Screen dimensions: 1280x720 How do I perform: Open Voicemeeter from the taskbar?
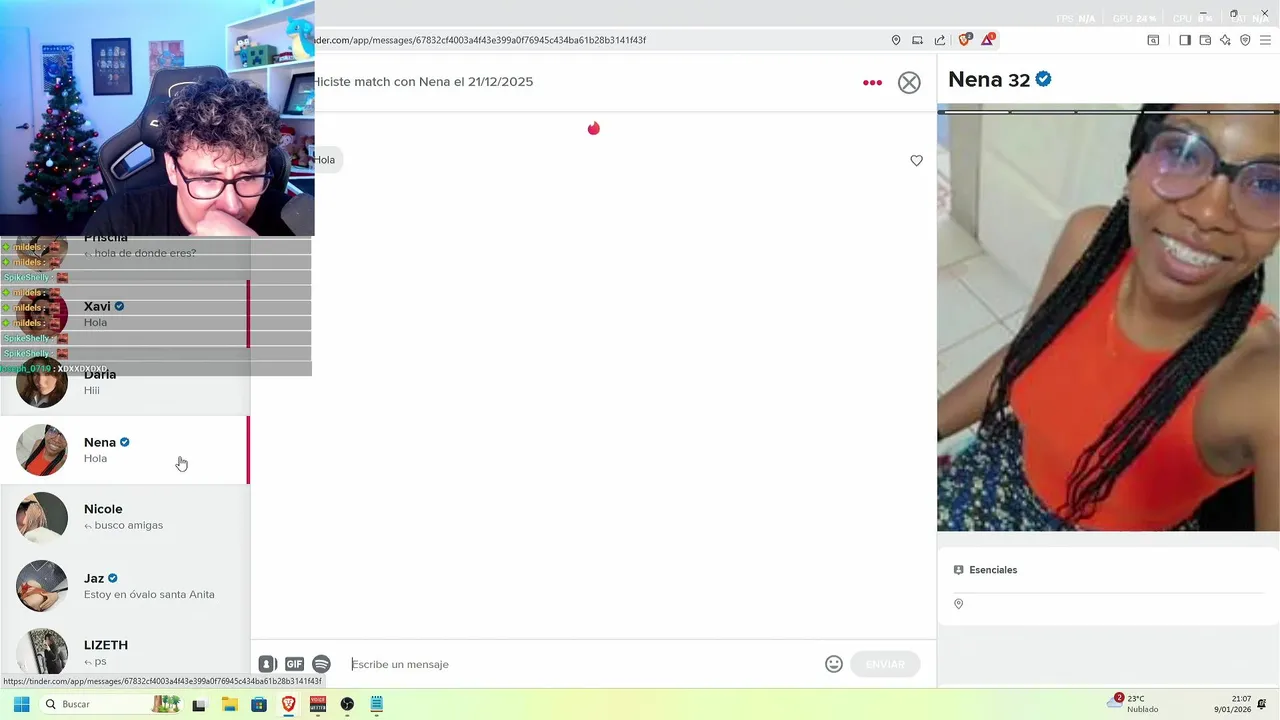tap(318, 704)
